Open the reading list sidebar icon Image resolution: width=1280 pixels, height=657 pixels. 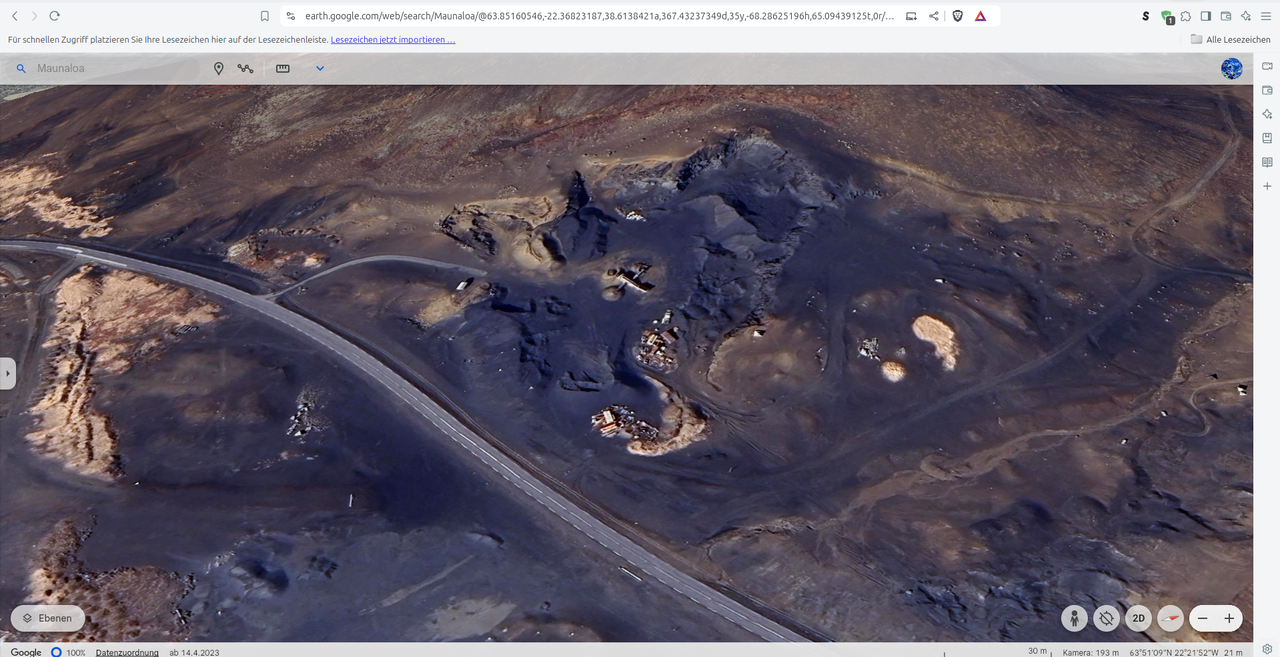click(1267, 162)
